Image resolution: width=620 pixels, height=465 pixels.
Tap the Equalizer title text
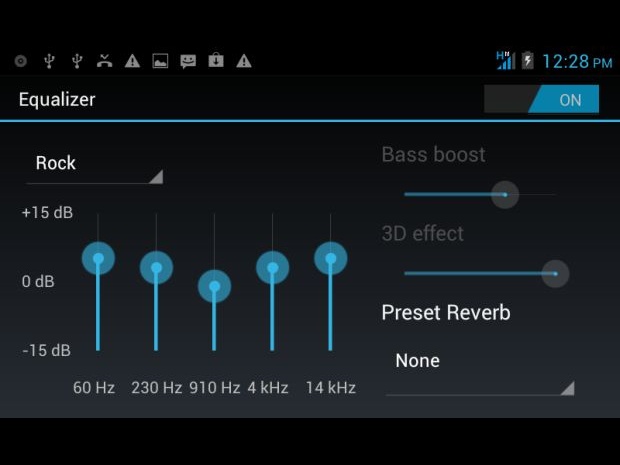57,100
